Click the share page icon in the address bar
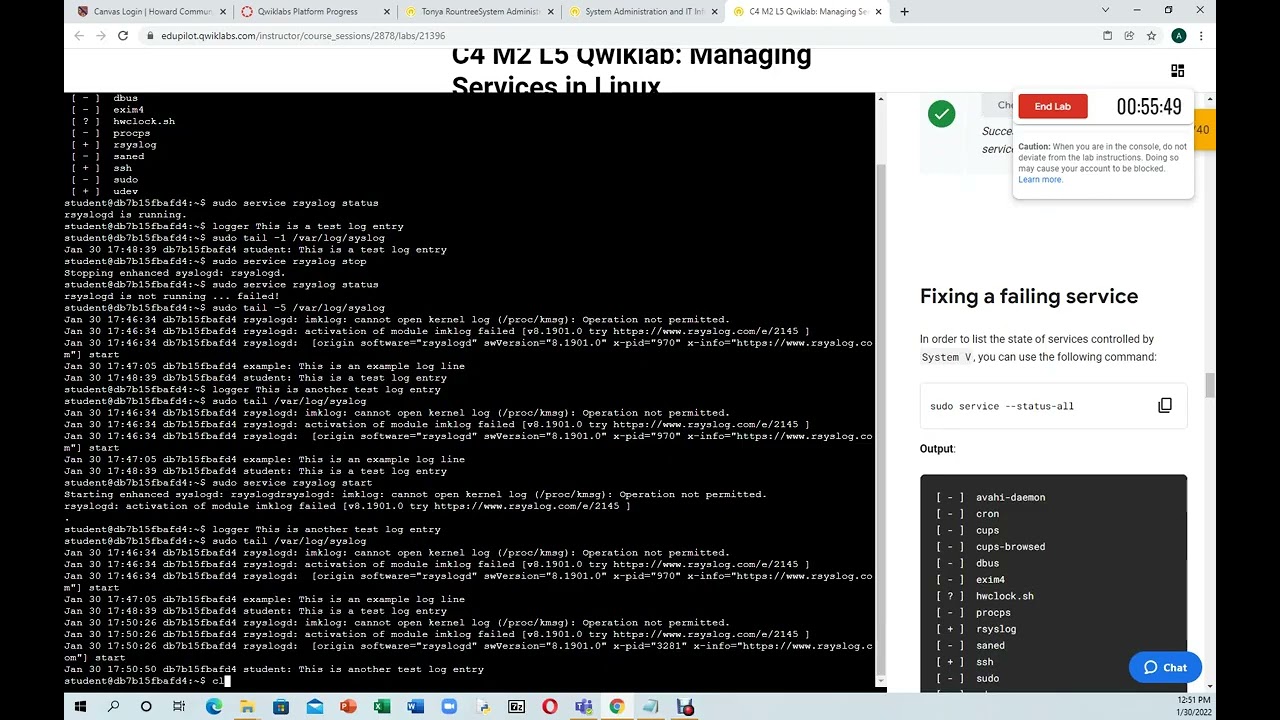 [x=1129, y=36]
